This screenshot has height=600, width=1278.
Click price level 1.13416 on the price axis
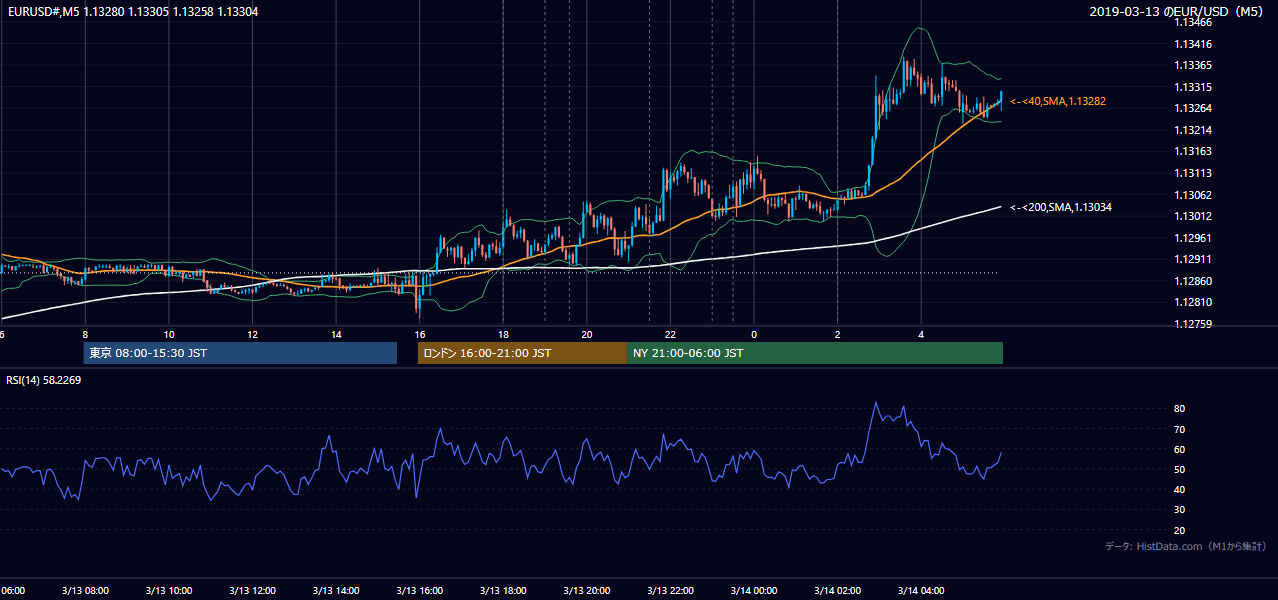click(1194, 44)
